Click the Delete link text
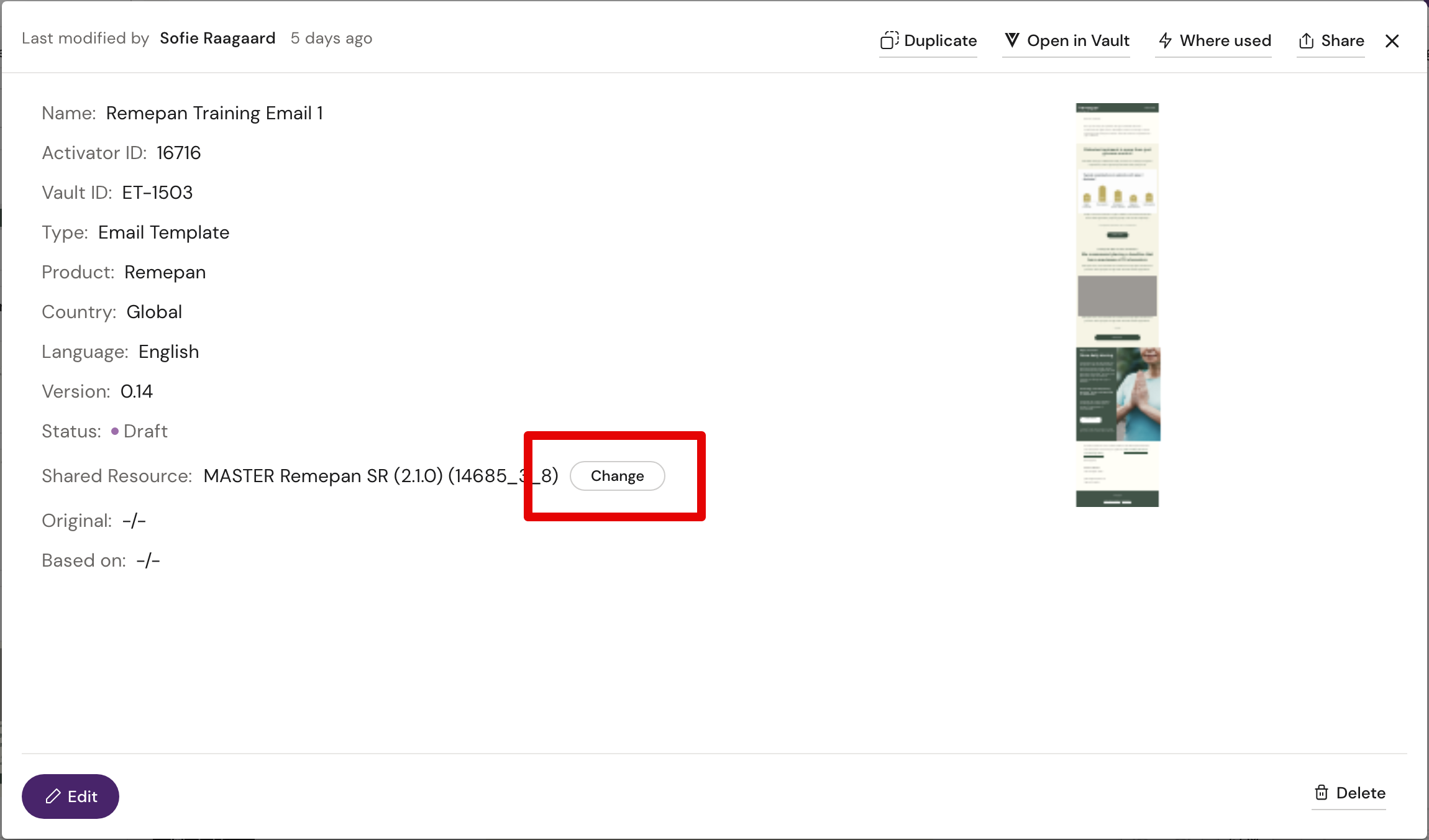The height and width of the screenshot is (840, 1429). (x=1361, y=793)
